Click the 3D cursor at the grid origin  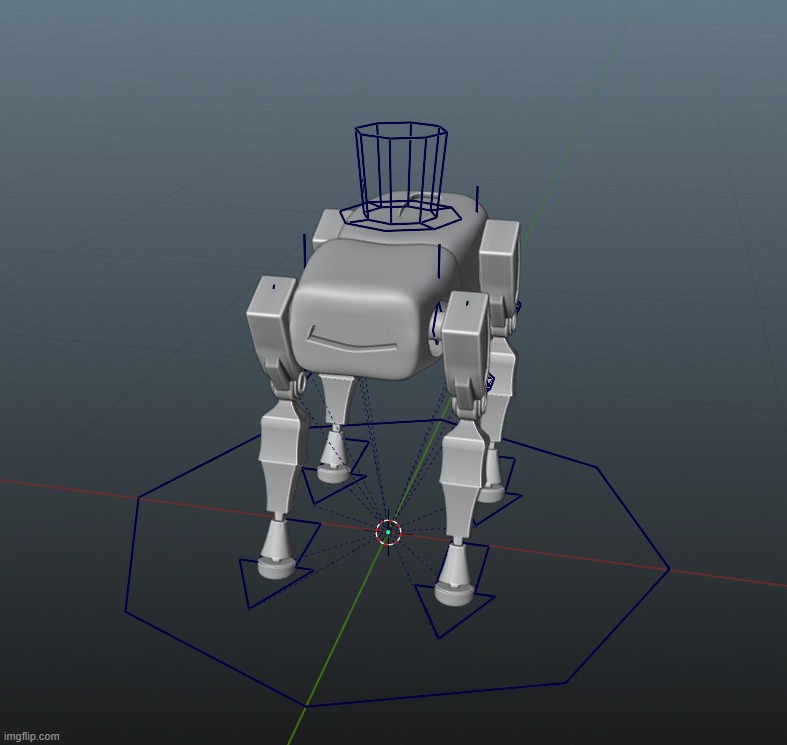(x=388, y=532)
